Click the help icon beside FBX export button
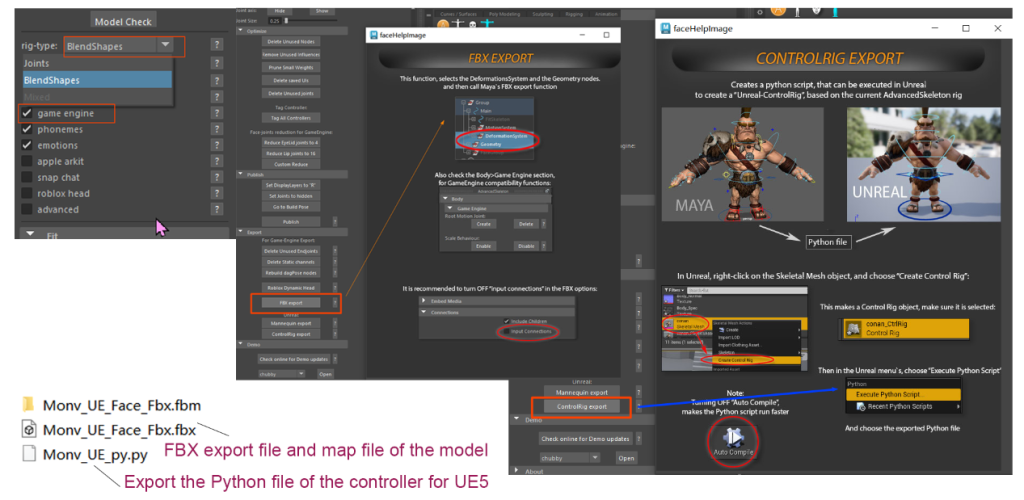 pyautogui.click(x=335, y=303)
